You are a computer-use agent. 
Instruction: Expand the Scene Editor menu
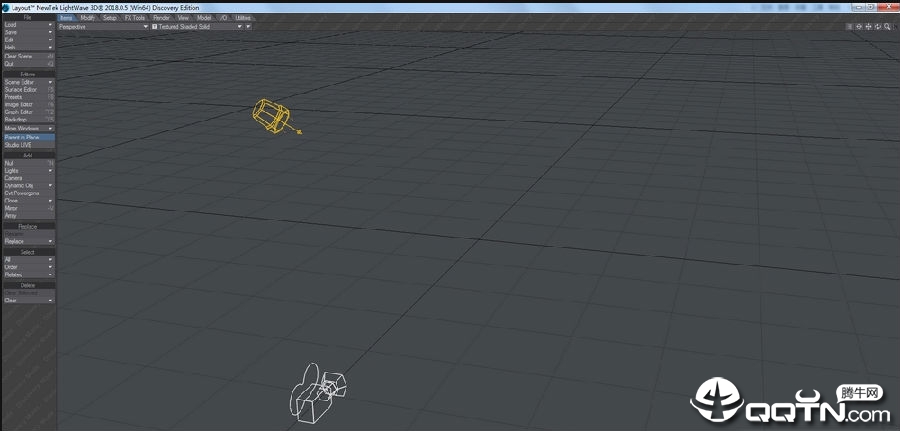(x=29, y=82)
